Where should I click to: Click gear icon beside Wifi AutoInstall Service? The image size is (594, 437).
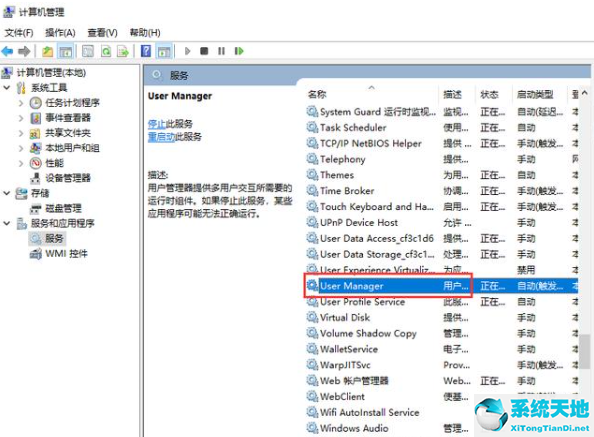[x=312, y=412]
